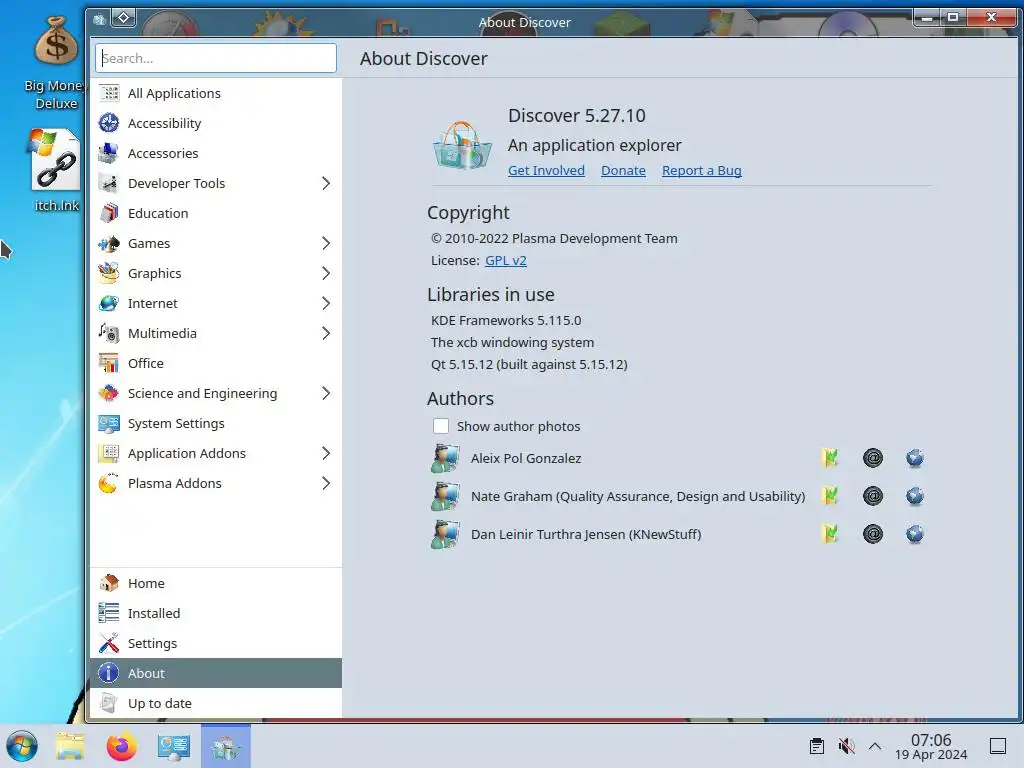This screenshot has height=768, width=1024.
Task: Click the taskbar clock showing 07:06
Action: point(931,747)
